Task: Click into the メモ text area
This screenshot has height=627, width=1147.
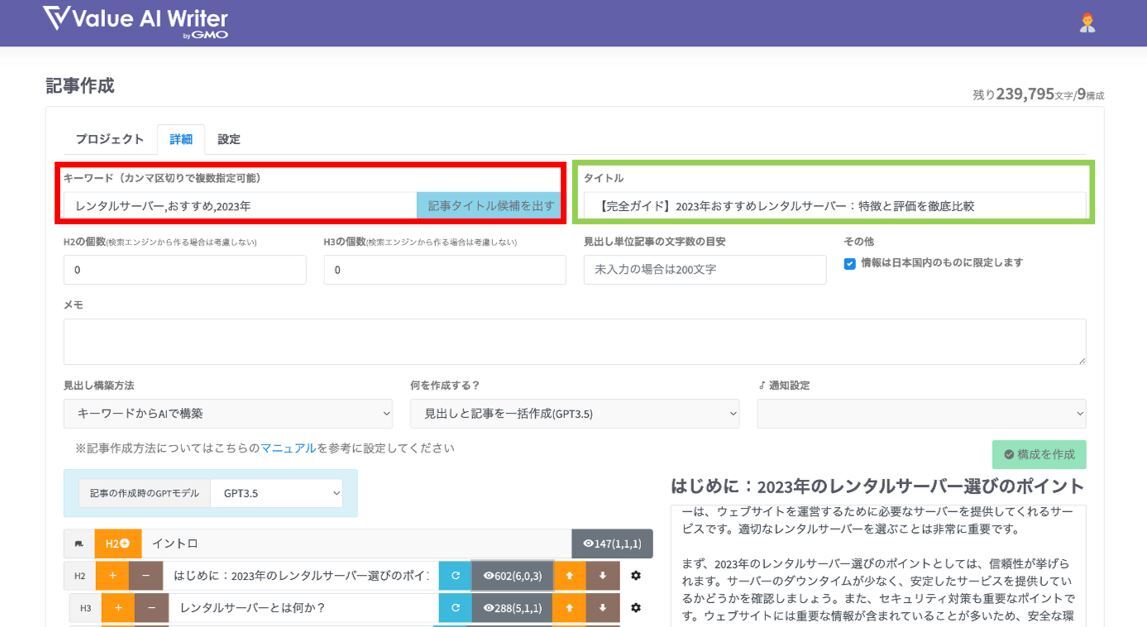Action: coord(575,342)
